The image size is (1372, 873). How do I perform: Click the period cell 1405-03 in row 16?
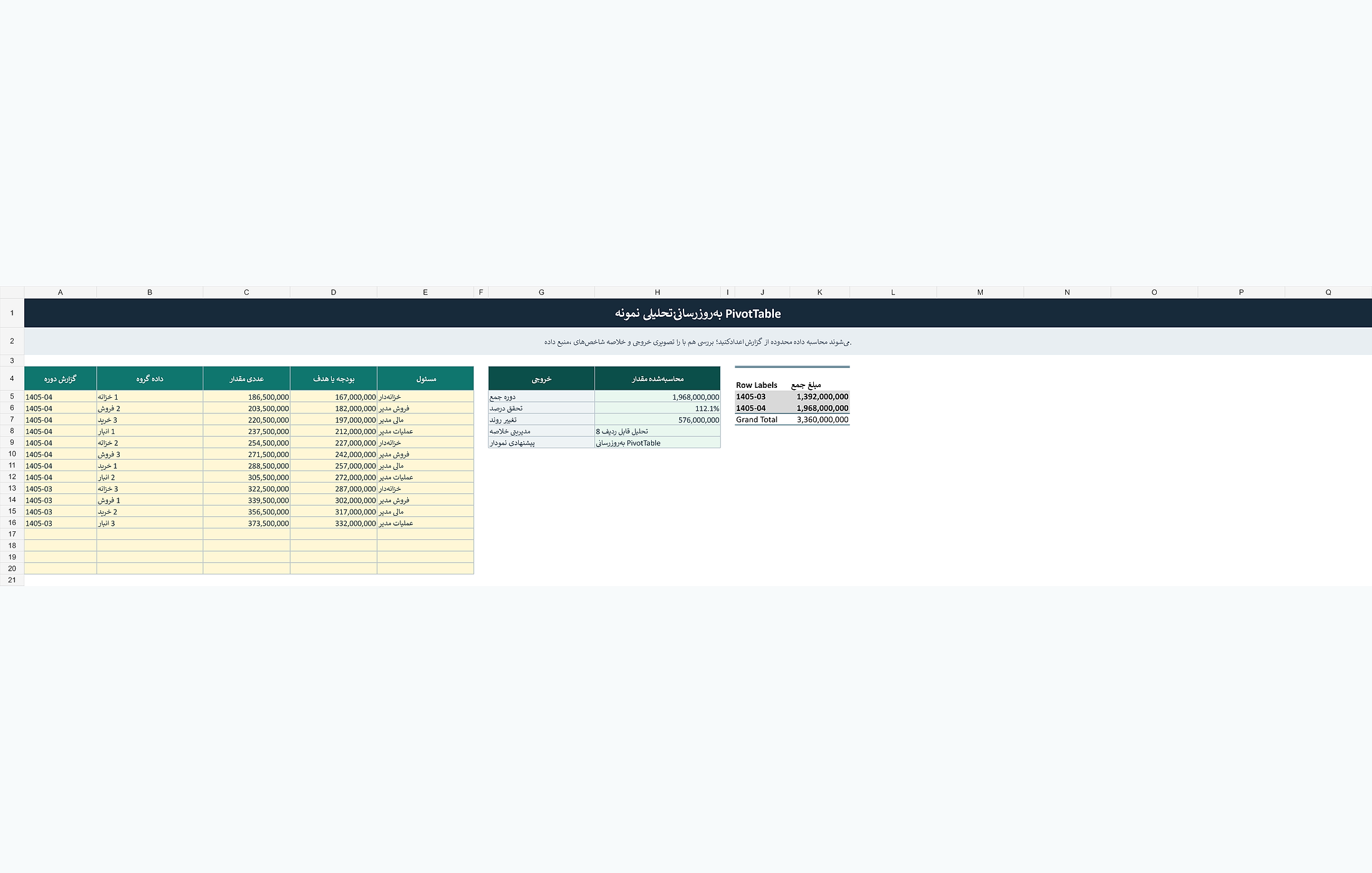[60, 523]
